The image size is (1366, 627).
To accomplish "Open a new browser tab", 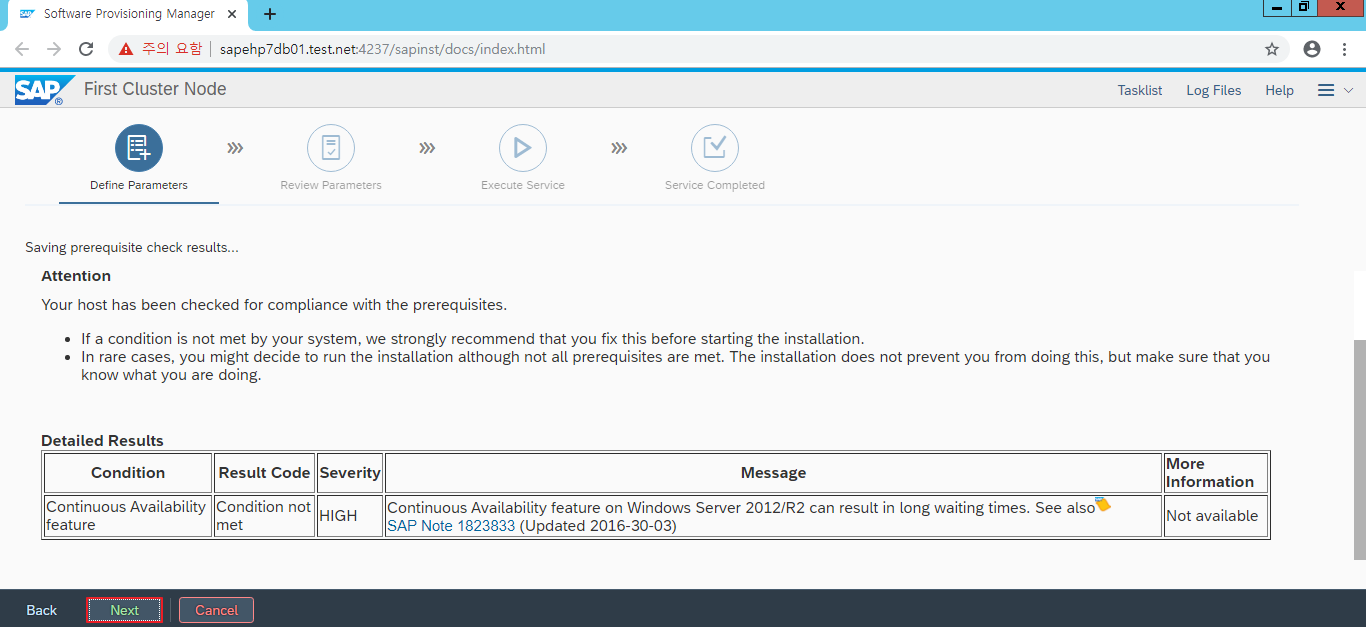I will coord(269,14).
